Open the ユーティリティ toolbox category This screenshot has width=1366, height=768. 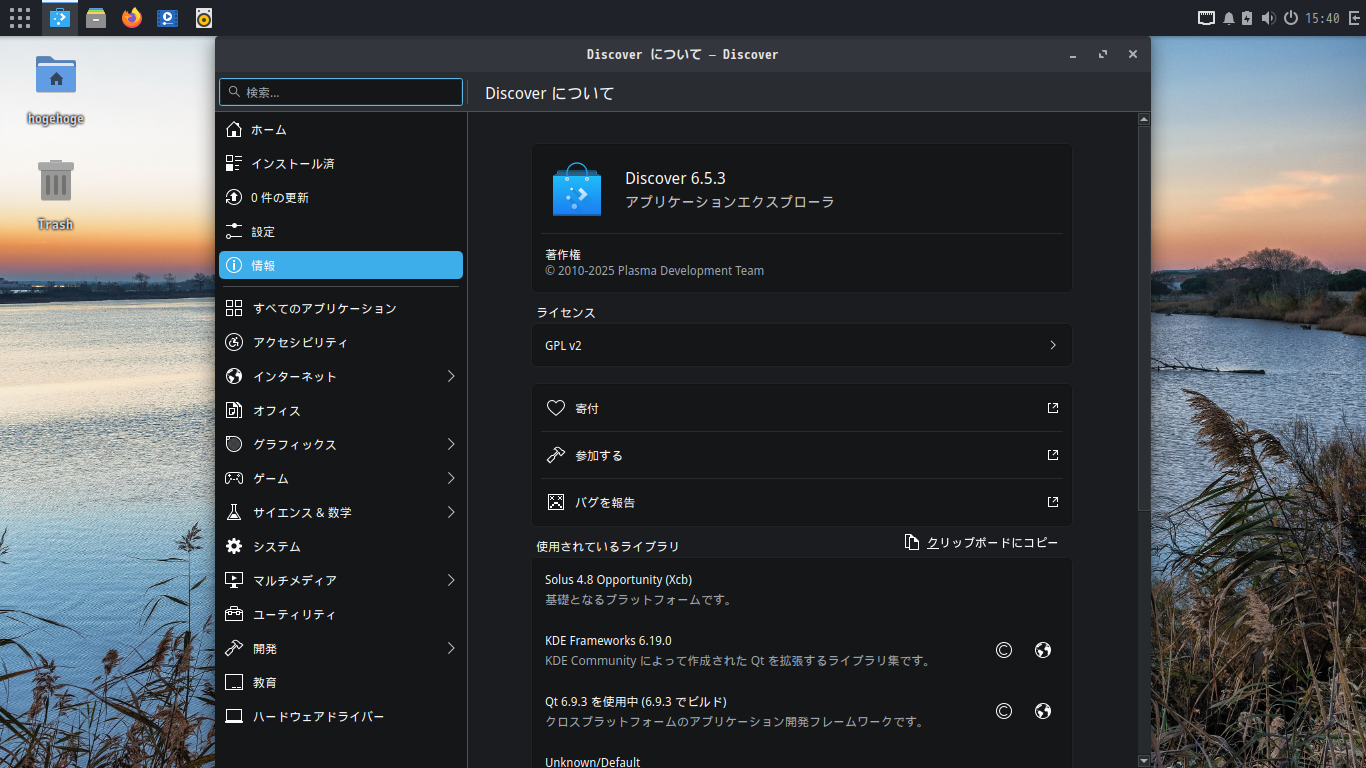(340, 615)
